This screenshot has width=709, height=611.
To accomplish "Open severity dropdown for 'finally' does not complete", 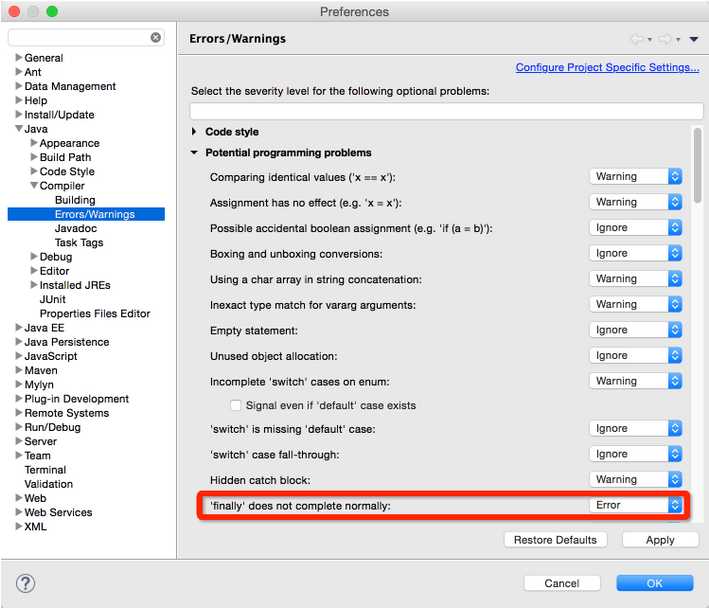I will tap(635, 505).
